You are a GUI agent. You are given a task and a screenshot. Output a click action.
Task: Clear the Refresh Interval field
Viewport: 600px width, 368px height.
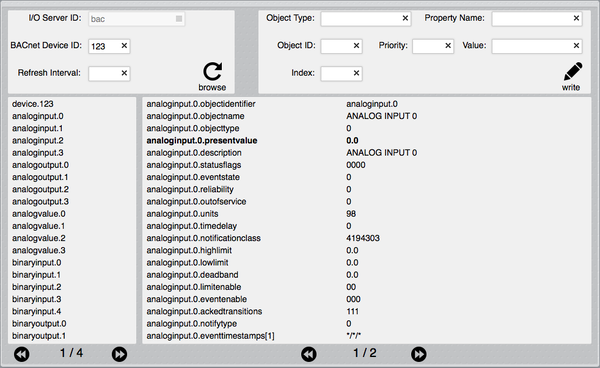point(124,73)
